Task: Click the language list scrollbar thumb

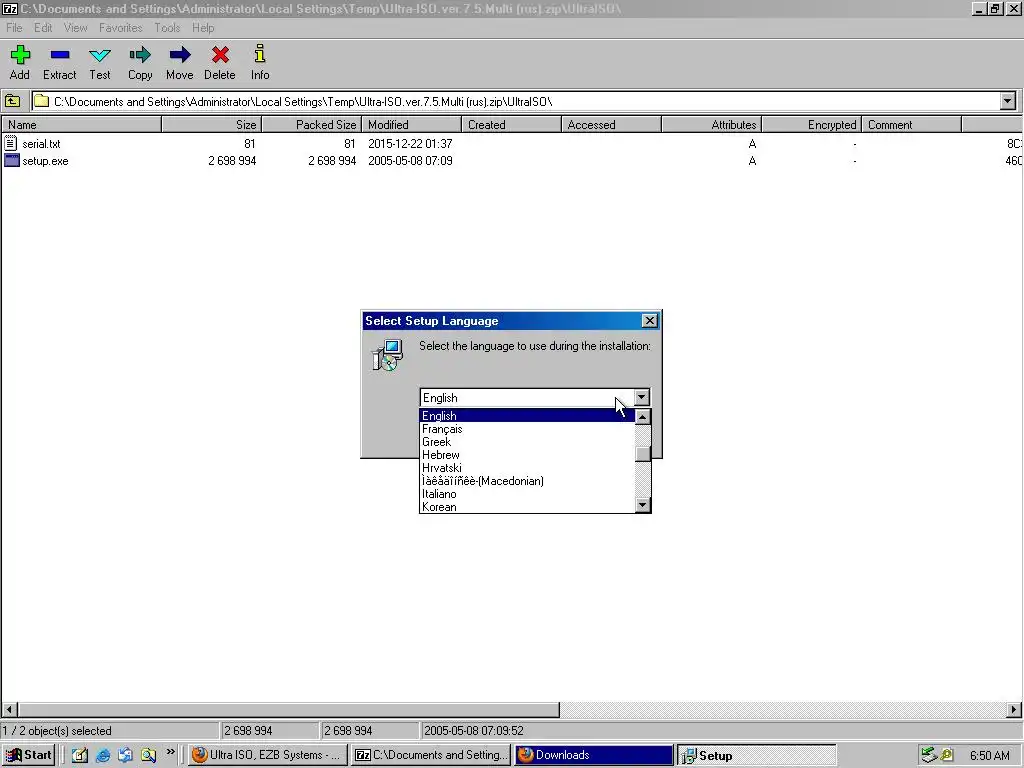Action: pos(643,453)
